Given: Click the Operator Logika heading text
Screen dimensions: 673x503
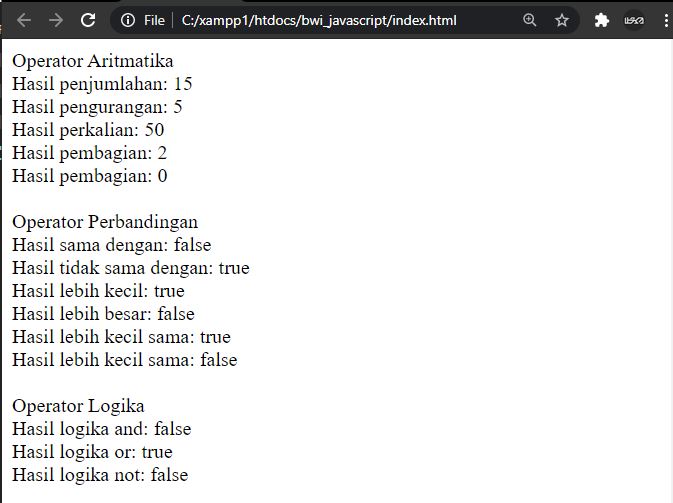Looking at the screenshot, I should [x=78, y=406].
